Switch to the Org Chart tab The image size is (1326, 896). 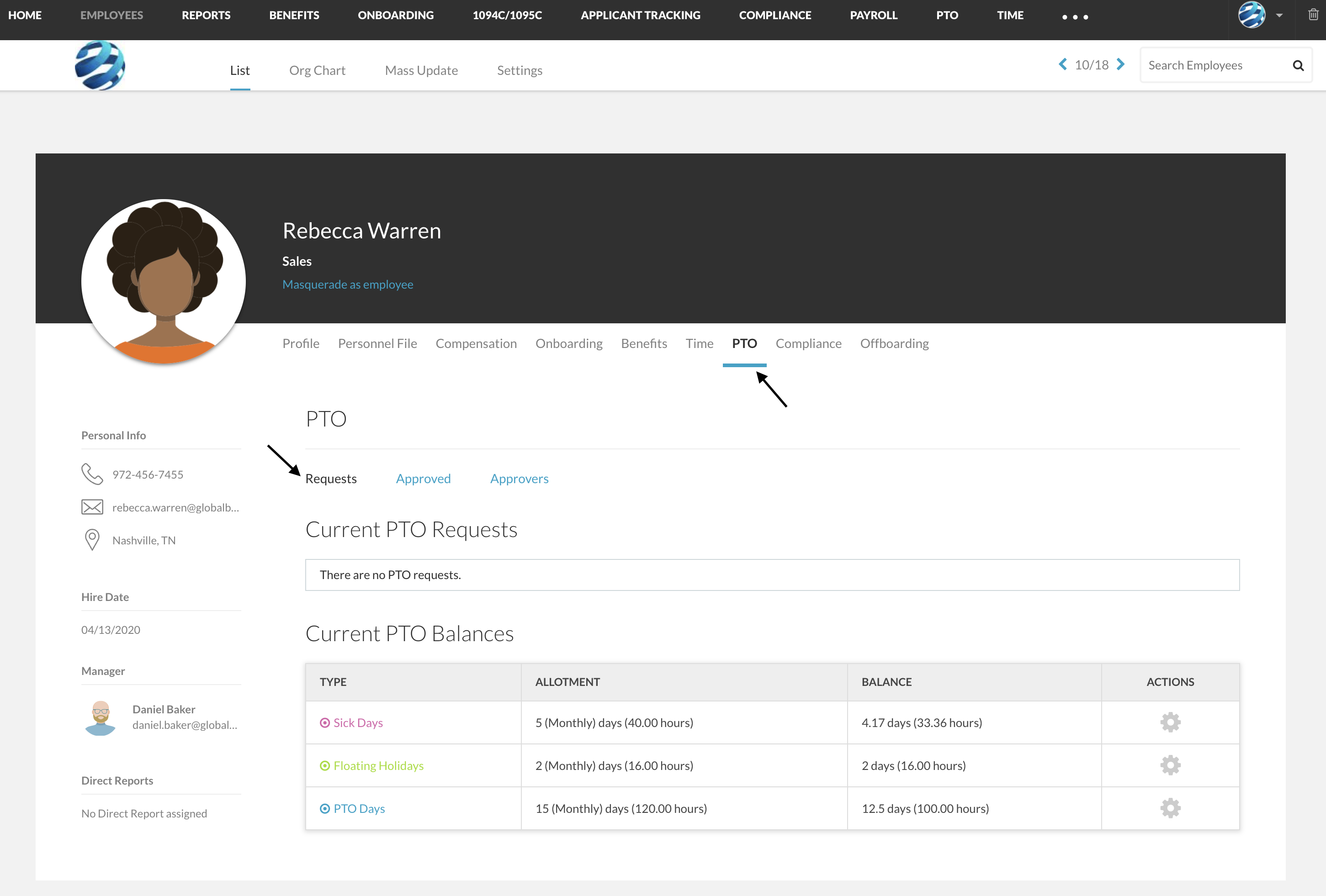[x=317, y=70]
